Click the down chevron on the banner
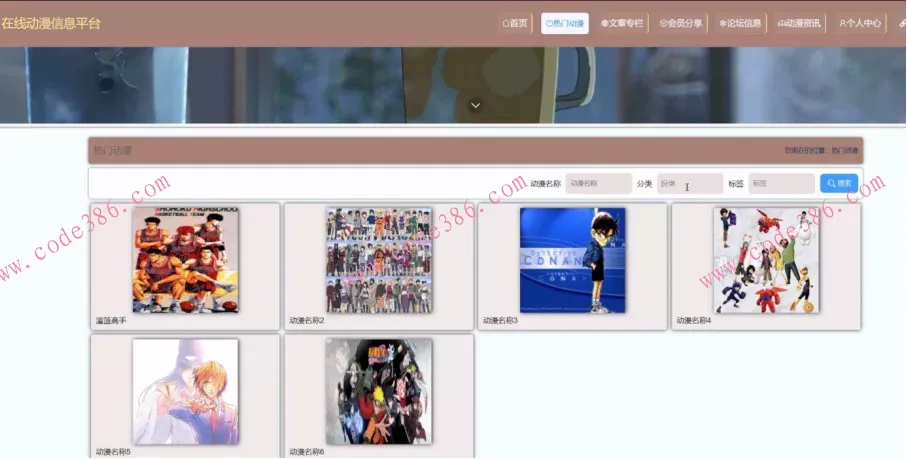The image size is (907, 459). point(476,105)
